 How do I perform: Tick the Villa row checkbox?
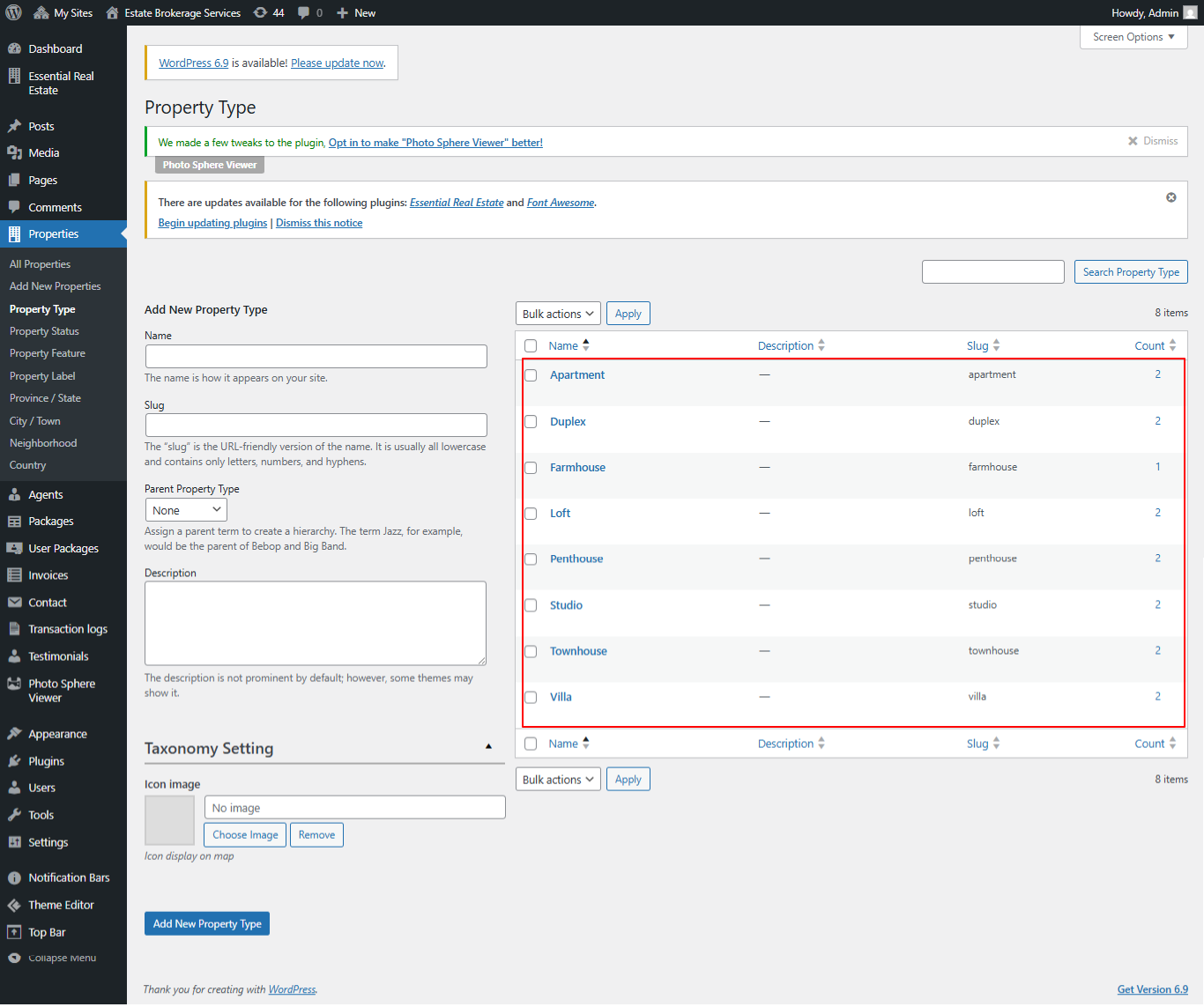click(530, 697)
